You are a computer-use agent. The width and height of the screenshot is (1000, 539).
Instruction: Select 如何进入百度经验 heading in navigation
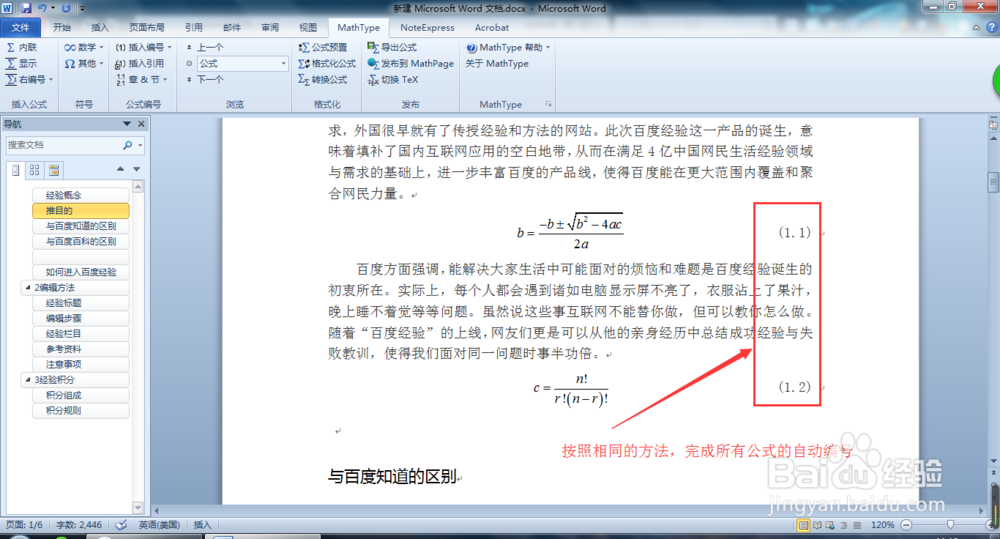coord(80,272)
